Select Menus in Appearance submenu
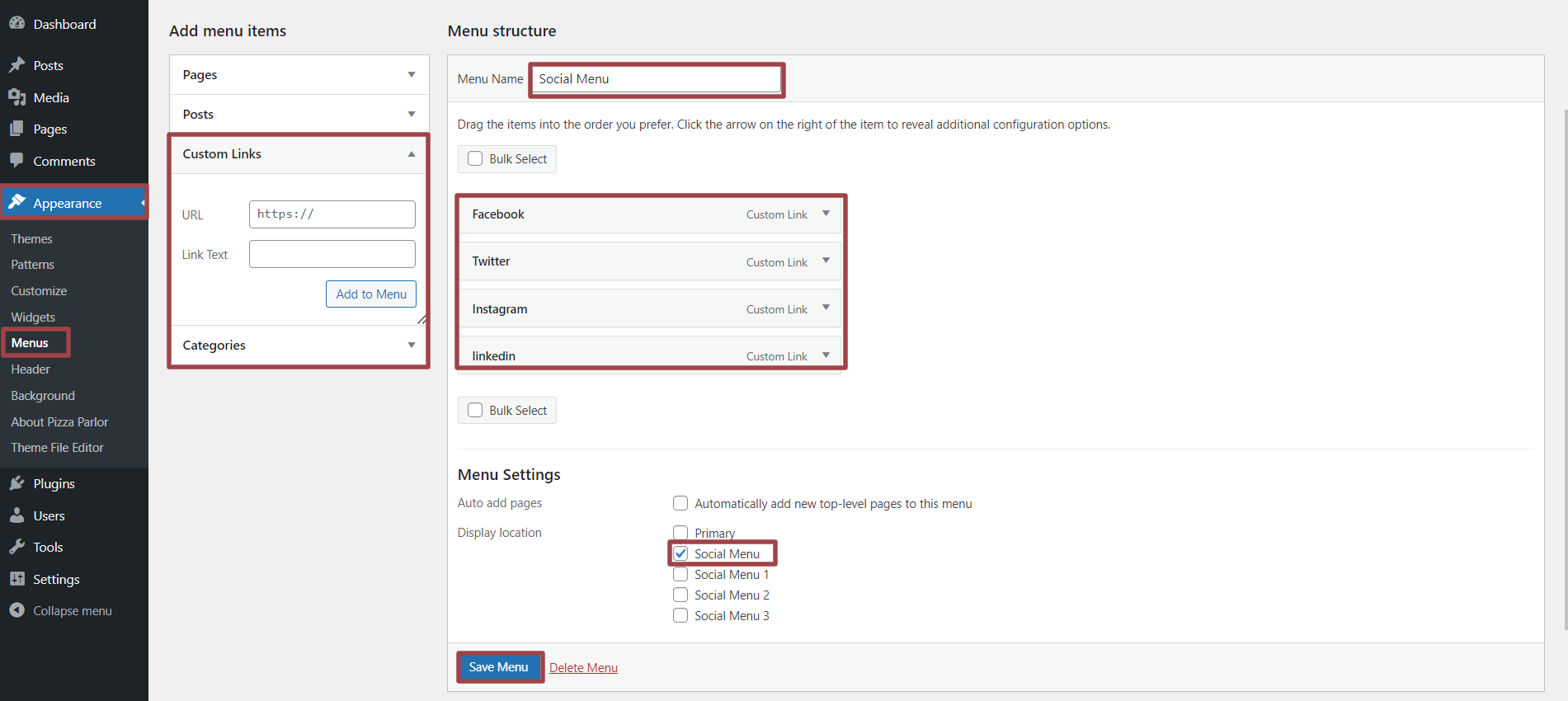 [x=30, y=343]
